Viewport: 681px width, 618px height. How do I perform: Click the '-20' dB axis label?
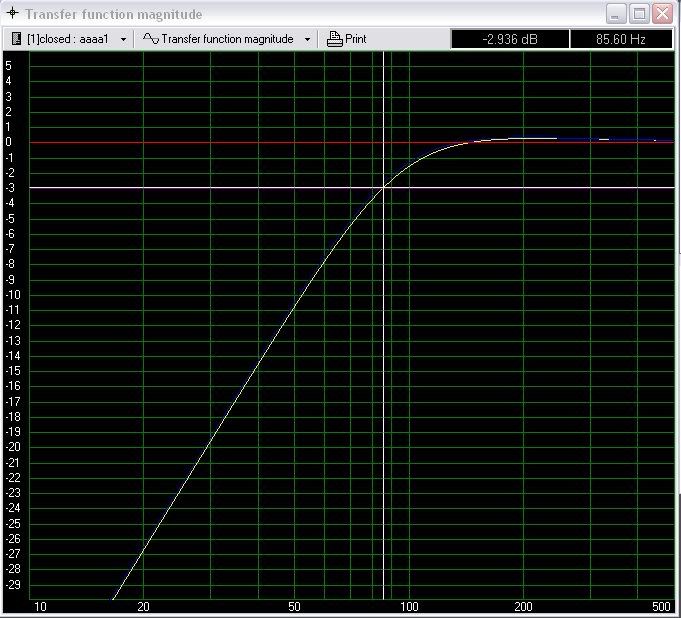point(13,447)
